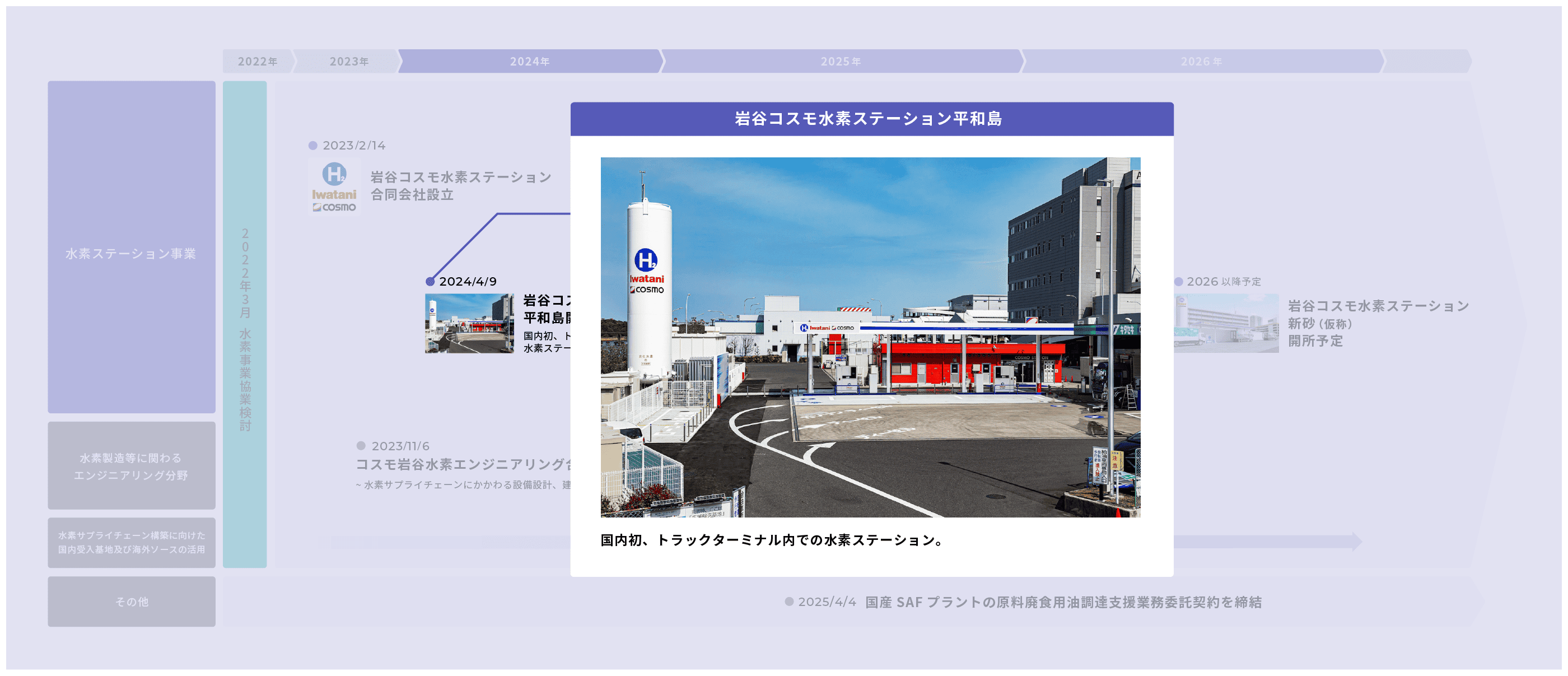This screenshot has width=1568, height=676.
Task: Select the 2023年 timeline tab
Action: pos(348,62)
